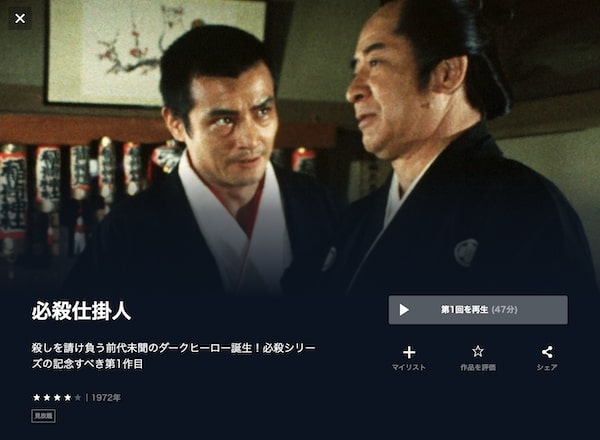The image size is (600, 440).
Task: Click the share nodes icon
Action: (547, 352)
